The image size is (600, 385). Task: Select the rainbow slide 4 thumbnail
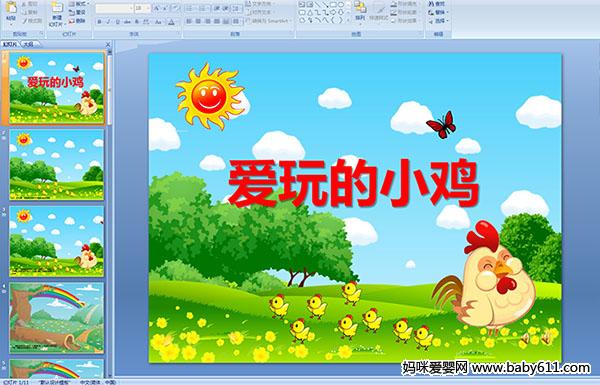click(x=56, y=318)
